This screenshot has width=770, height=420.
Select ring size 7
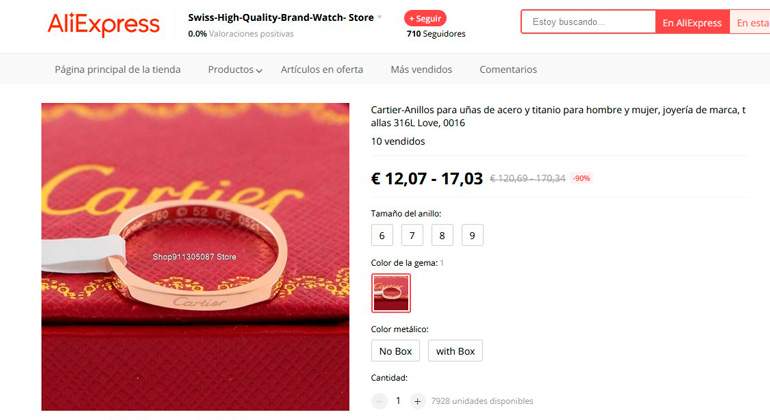point(412,235)
